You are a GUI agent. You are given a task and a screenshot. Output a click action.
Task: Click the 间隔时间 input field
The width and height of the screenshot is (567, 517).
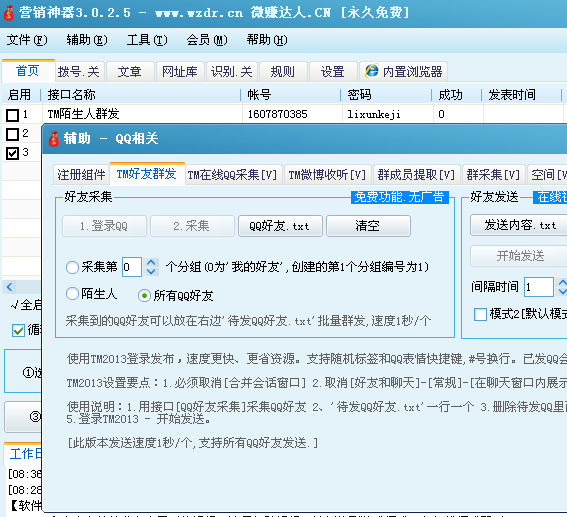(x=539, y=287)
